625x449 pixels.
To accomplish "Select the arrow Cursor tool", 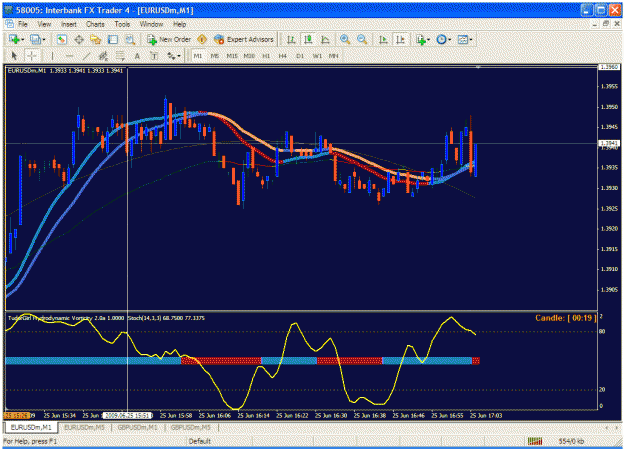I will (14, 56).
